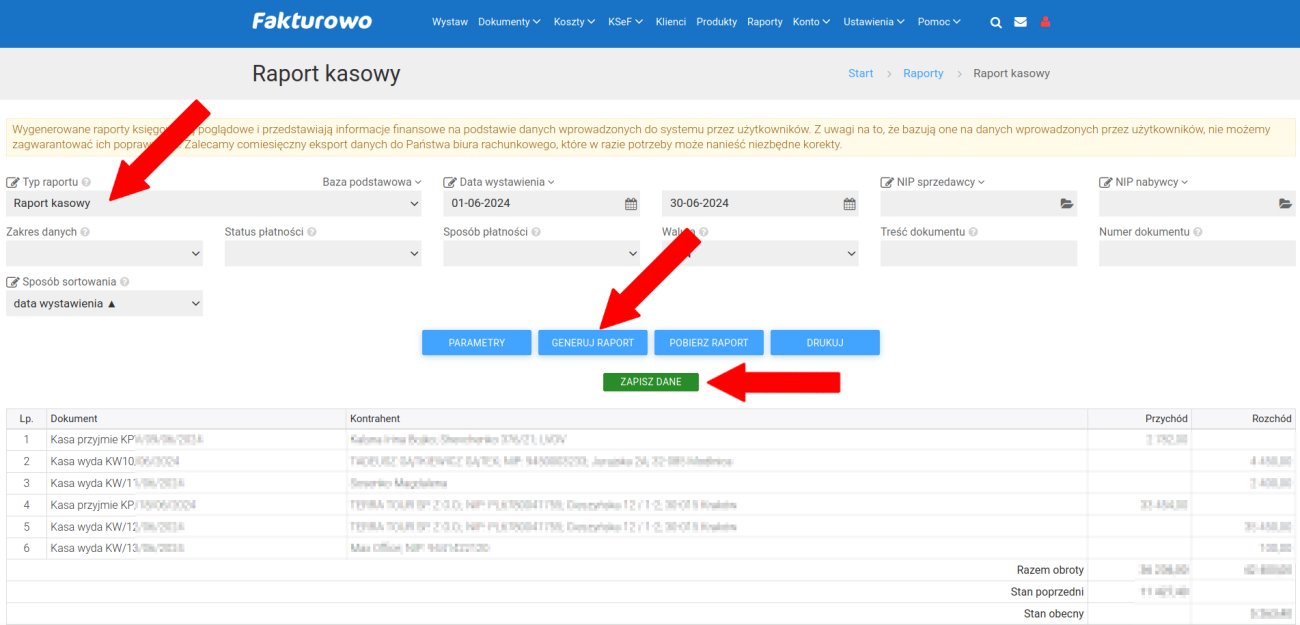Image resolution: width=1300 pixels, height=625 pixels.
Task: Open calendar for start date 01-06-2024
Action: [x=631, y=204]
